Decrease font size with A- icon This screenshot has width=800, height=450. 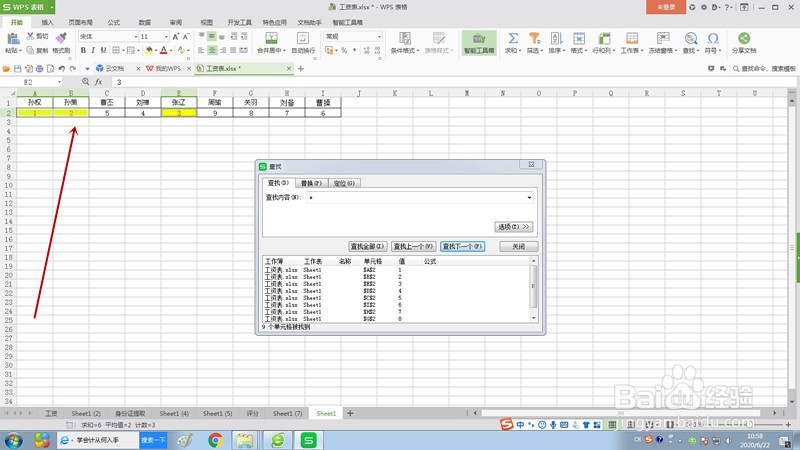pyautogui.click(x=186, y=36)
